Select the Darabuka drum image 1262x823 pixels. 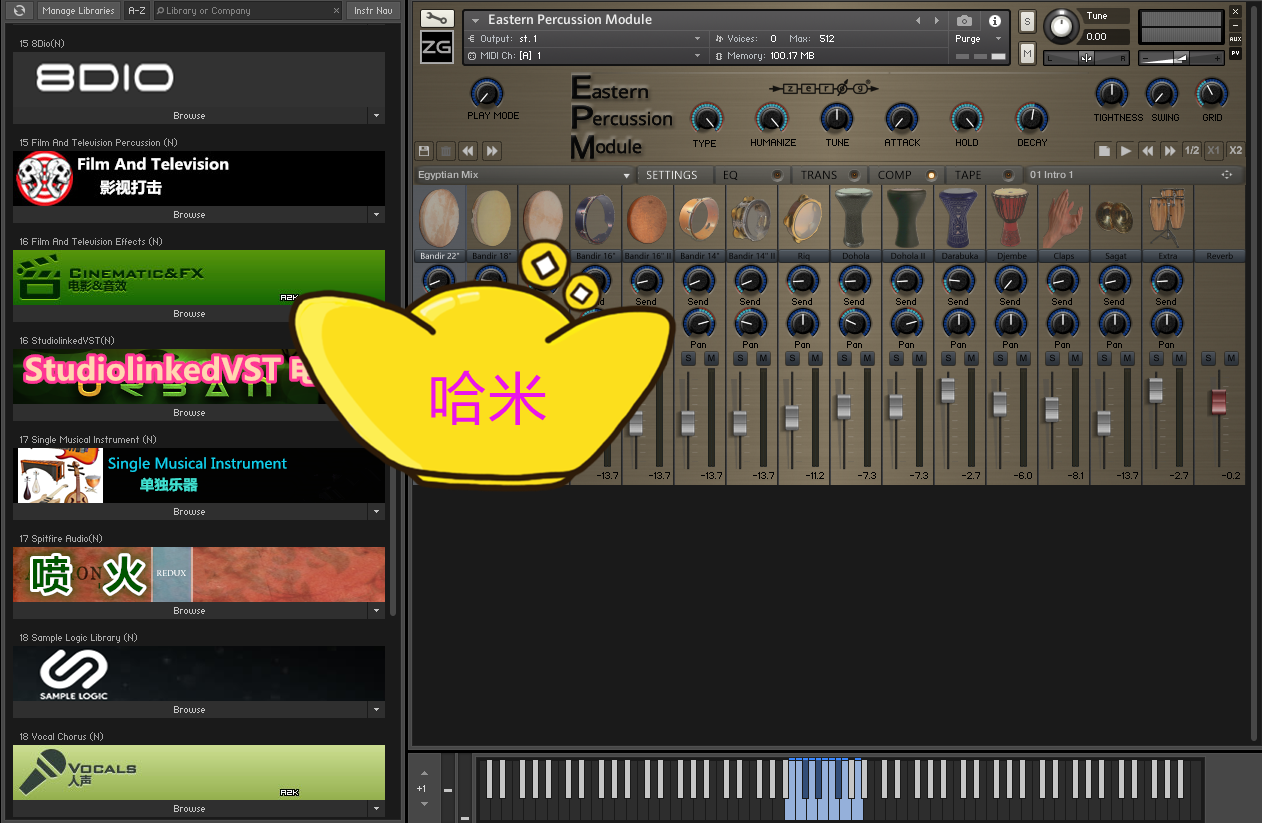coord(959,218)
